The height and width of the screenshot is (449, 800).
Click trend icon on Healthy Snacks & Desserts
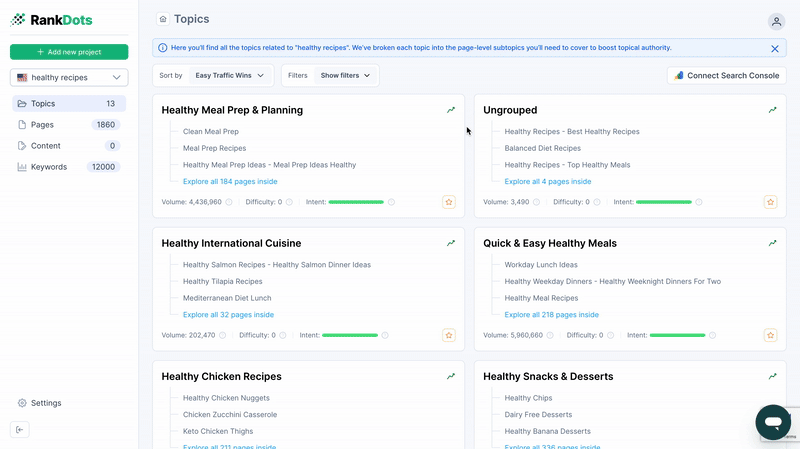pos(772,376)
